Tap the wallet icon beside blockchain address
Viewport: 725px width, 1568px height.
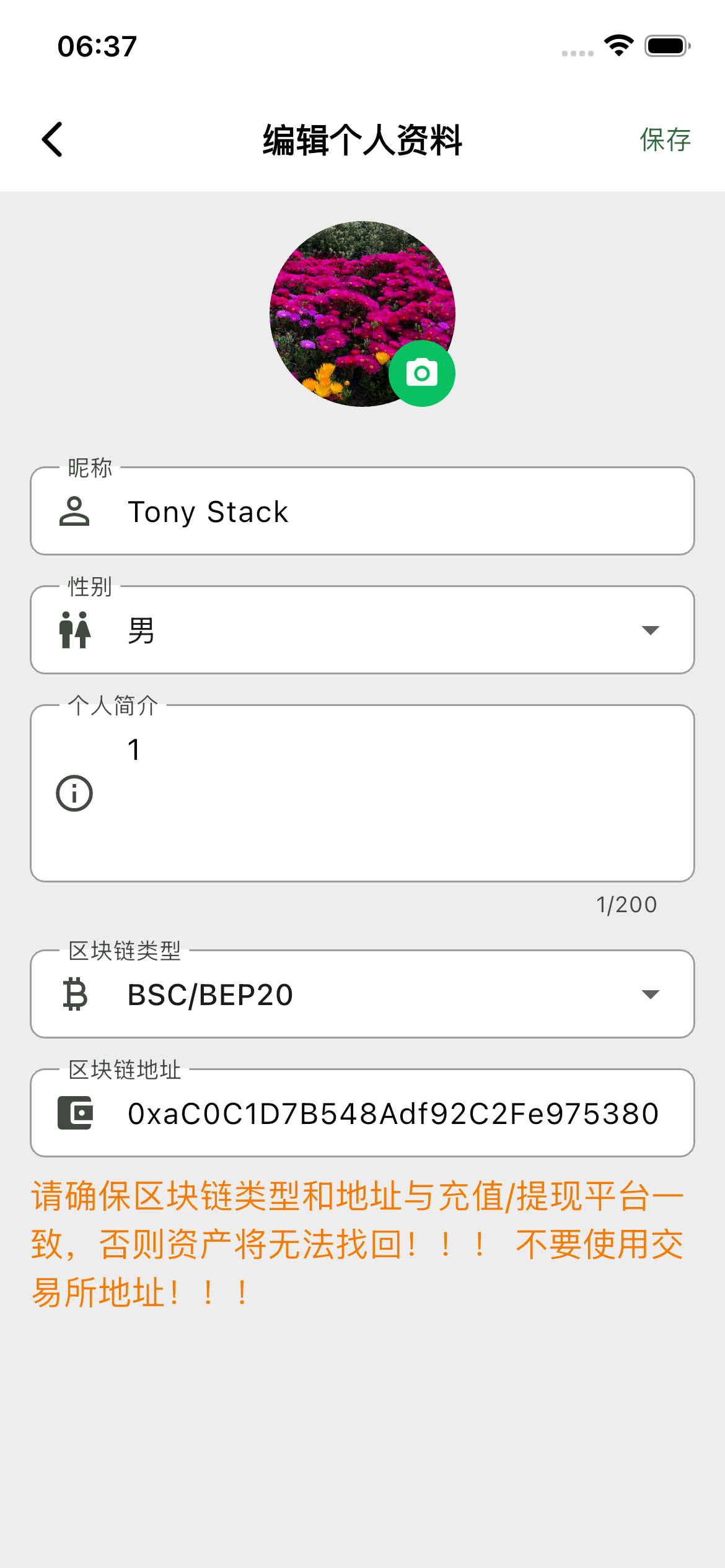pos(75,1113)
